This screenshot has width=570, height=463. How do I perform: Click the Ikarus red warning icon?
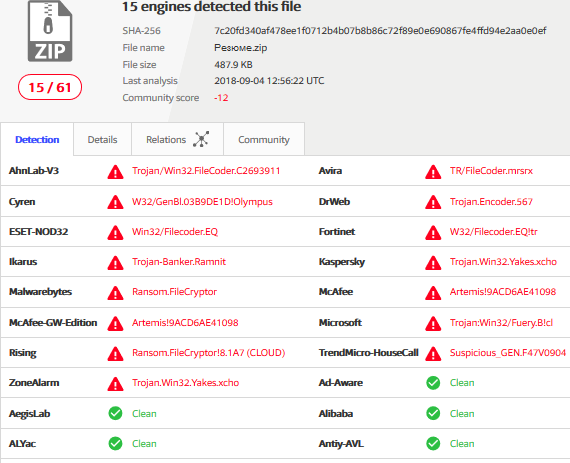click(x=115, y=263)
